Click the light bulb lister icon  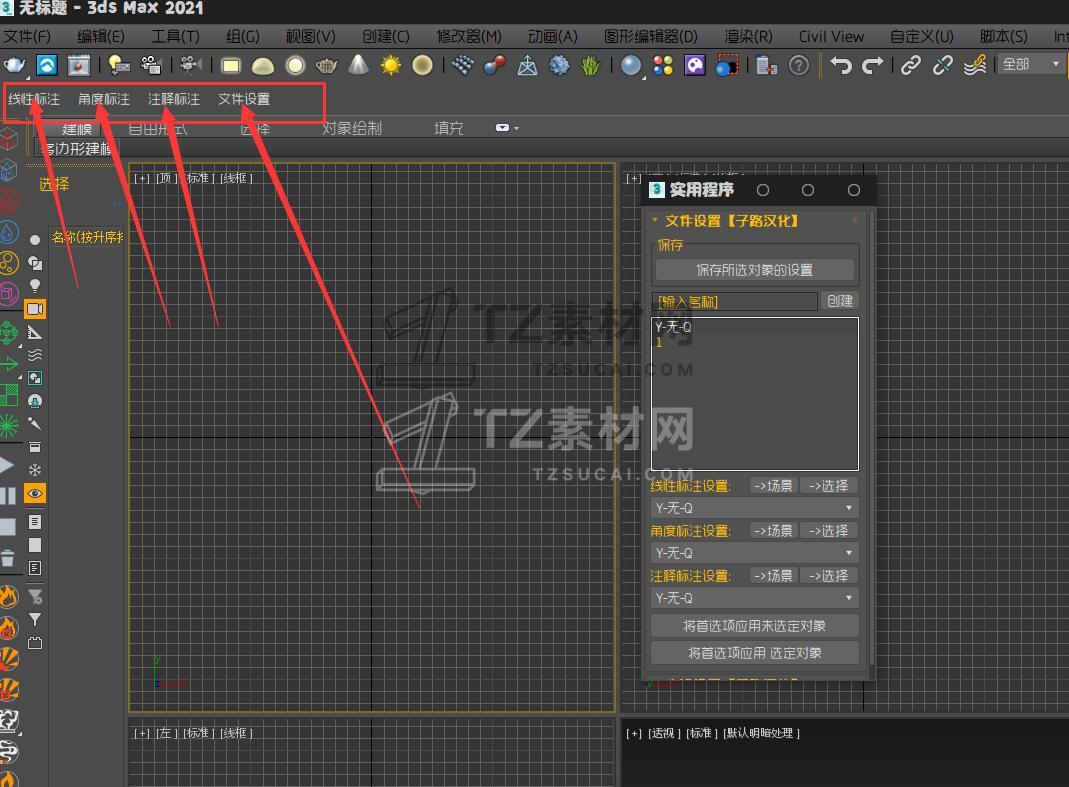point(119,65)
